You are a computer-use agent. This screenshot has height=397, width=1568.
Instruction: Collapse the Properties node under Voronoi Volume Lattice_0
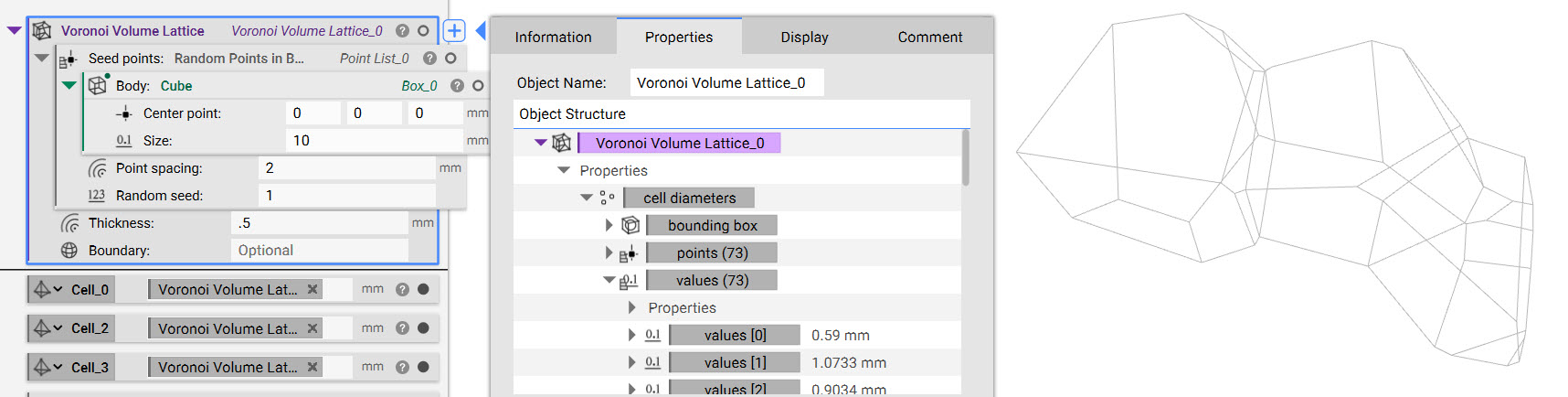pyautogui.click(x=564, y=170)
